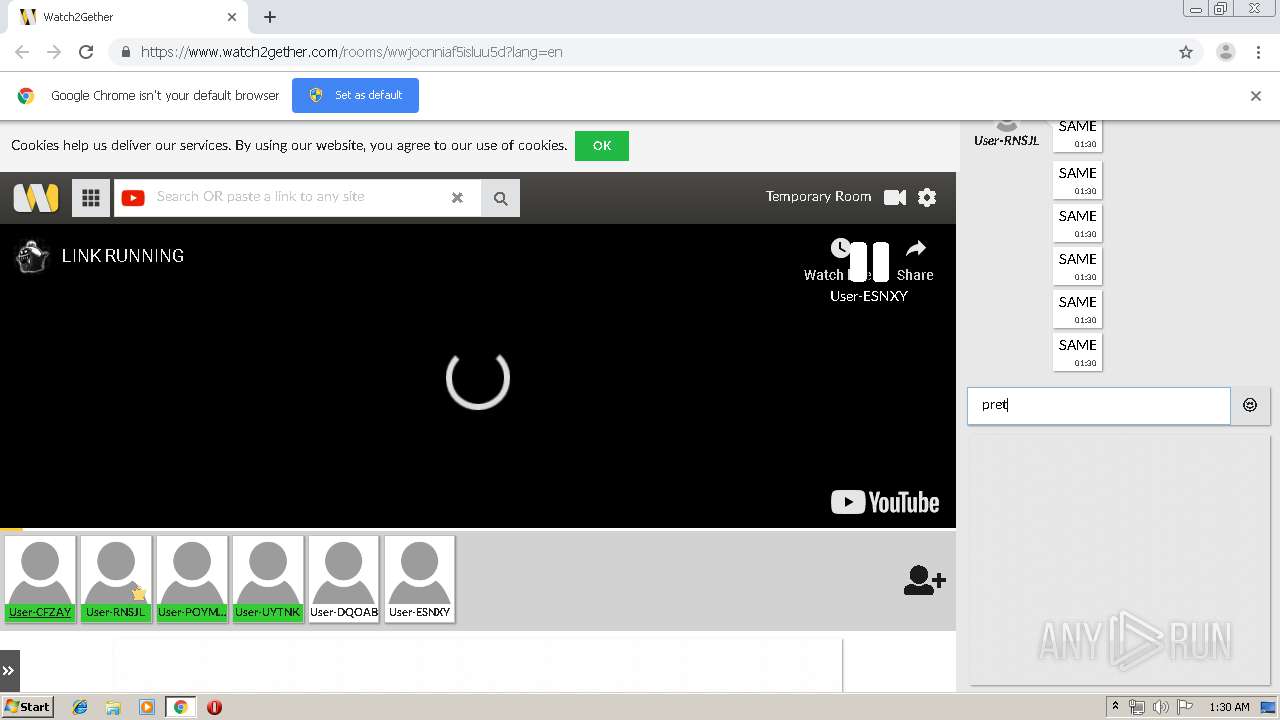Dismiss the default browser infobar
This screenshot has height=720, width=1280.
[x=1256, y=96]
